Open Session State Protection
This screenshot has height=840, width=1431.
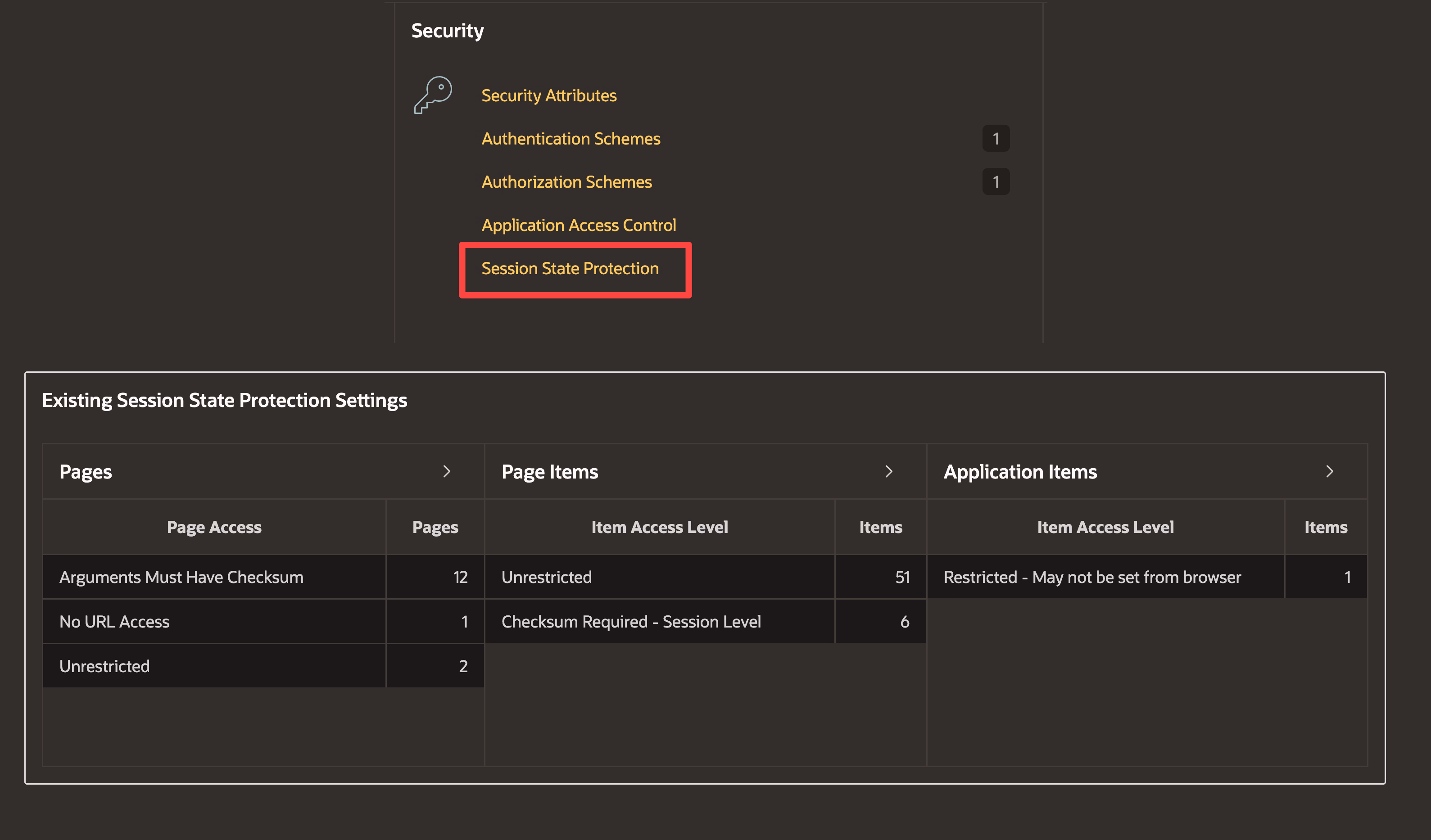coord(570,268)
